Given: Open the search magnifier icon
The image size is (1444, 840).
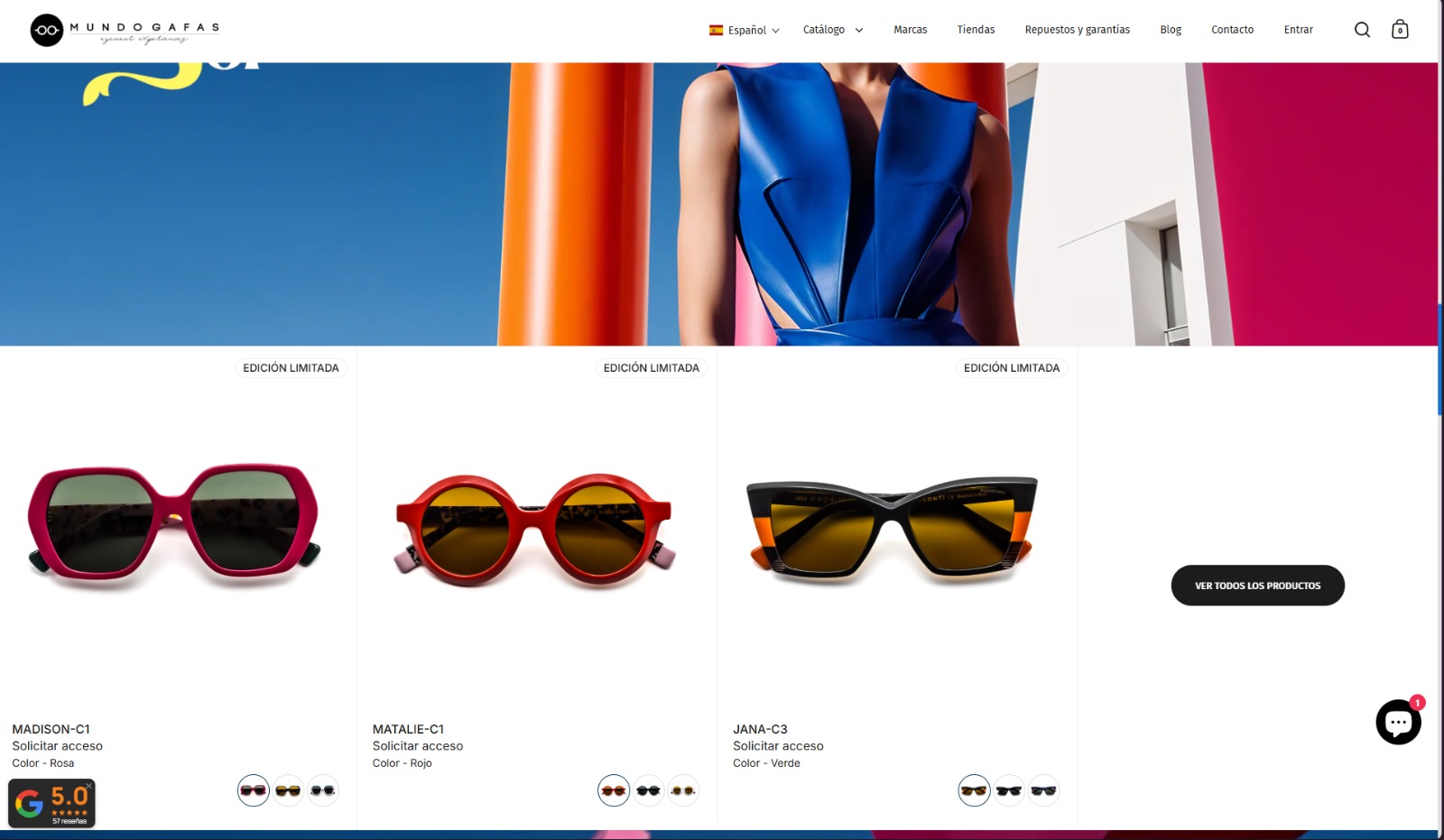Looking at the screenshot, I should [x=1362, y=30].
